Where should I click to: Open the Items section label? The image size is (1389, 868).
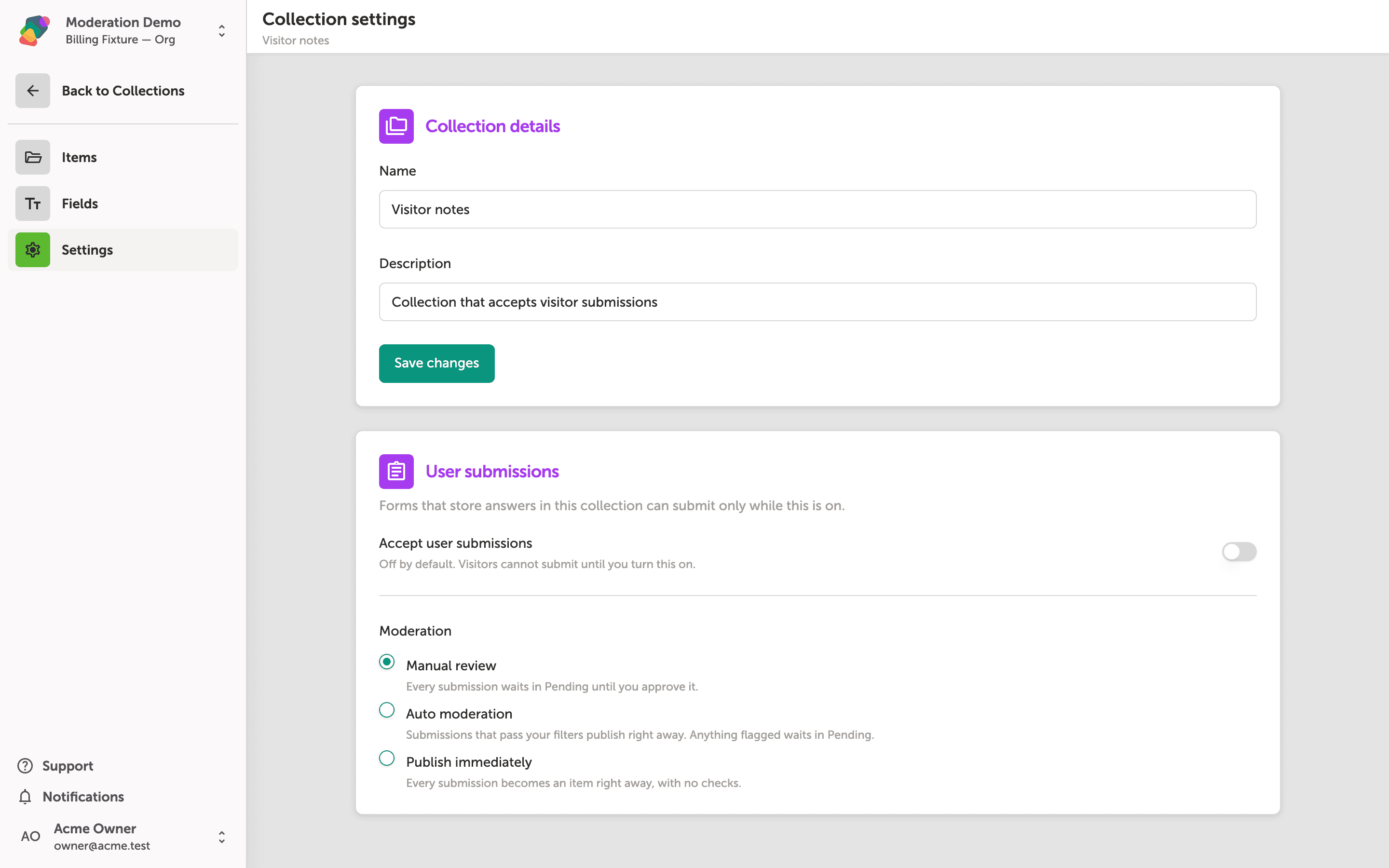coord(79,157)
